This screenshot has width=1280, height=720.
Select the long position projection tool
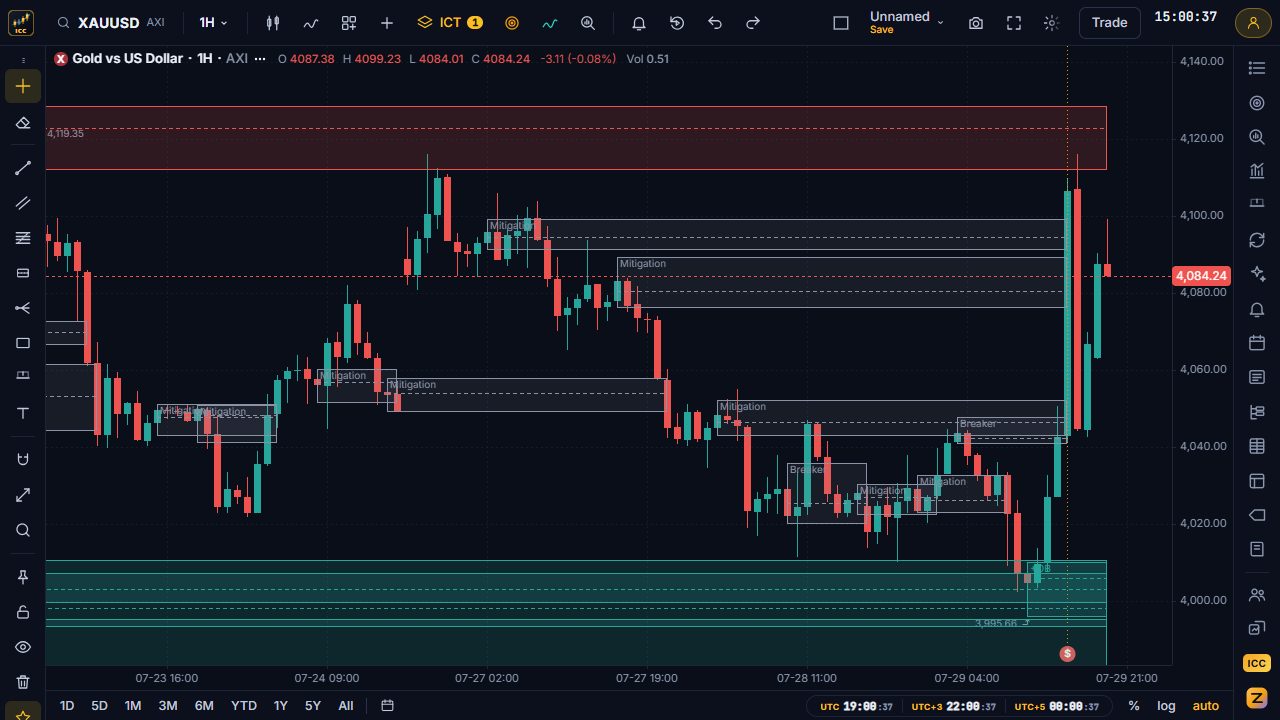tap(23, 378)
